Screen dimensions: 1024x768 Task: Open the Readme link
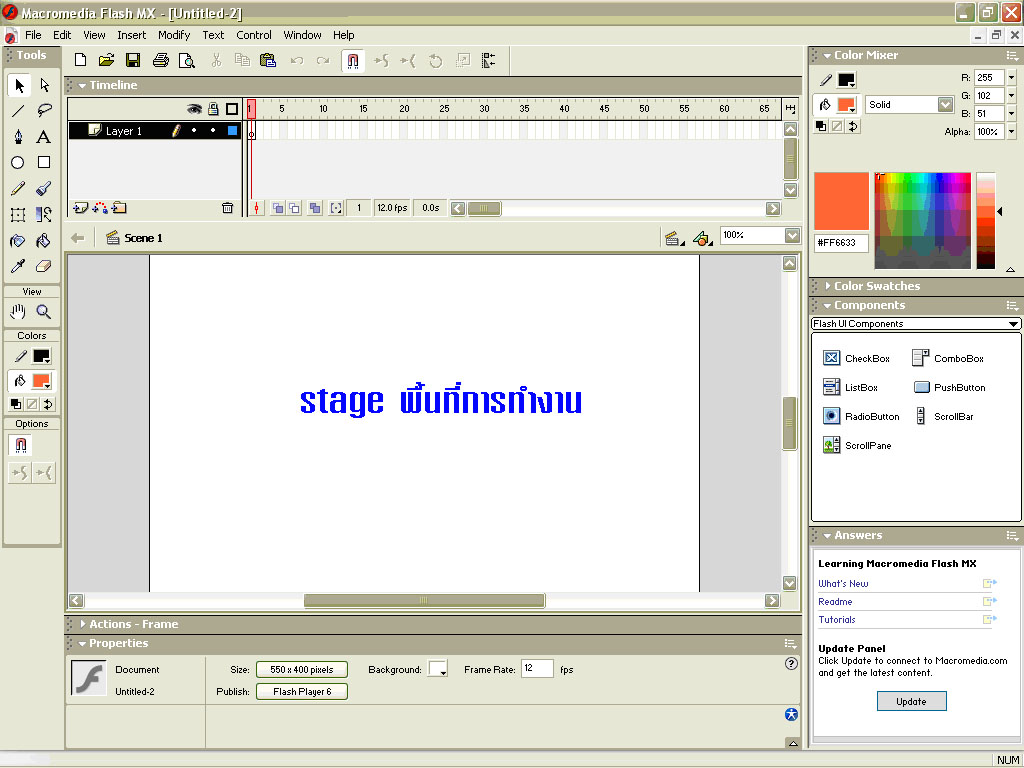(x=835, y=602)
